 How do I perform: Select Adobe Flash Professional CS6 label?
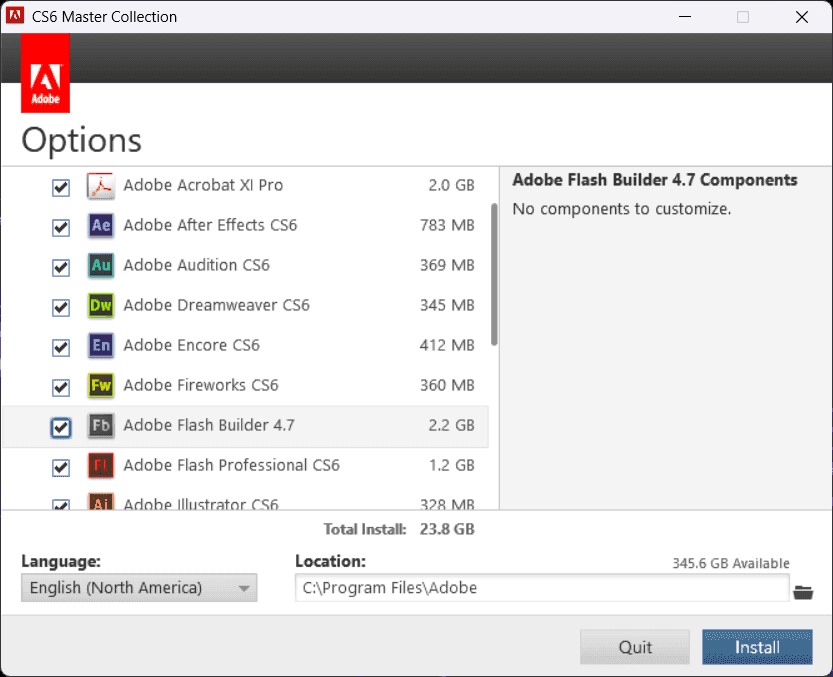click(232, 466)
